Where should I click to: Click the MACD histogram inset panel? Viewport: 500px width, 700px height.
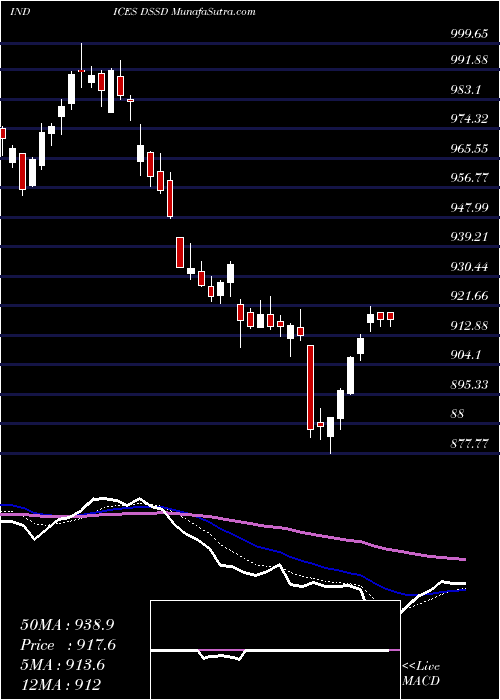[x=275, y=650]
